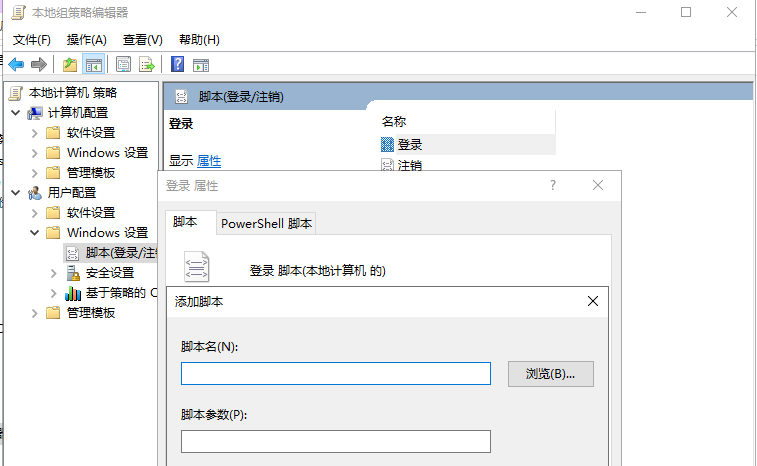Expand 管理模板 under 计算机配置
The height and width of the screenshot is (466, 757).
tap(36, 173)
